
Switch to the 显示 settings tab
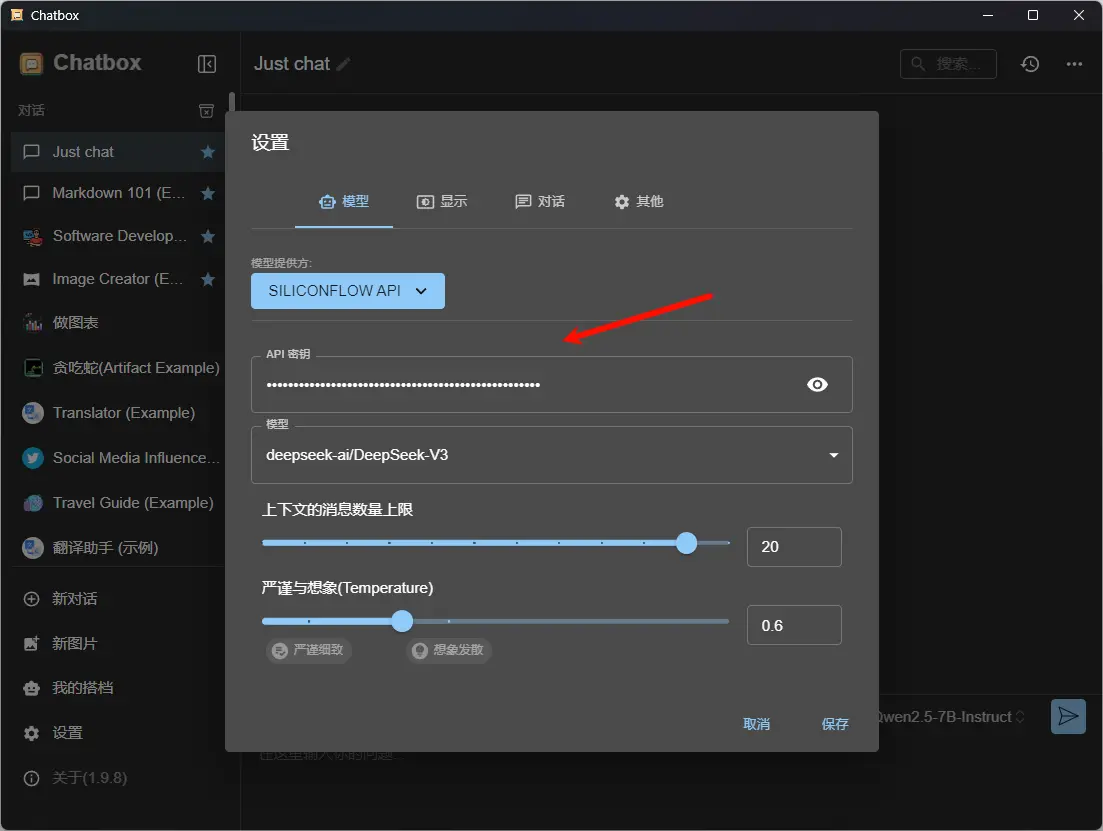coord(443,201)
